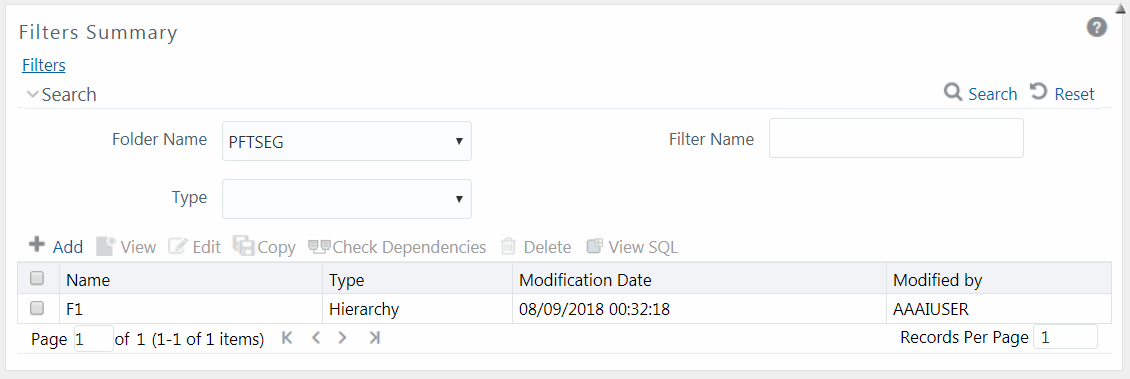Image resolution: width=1130 pixels, height=379 pixels.
Task: Jump to the last page of results
Action: click(374, 337)
